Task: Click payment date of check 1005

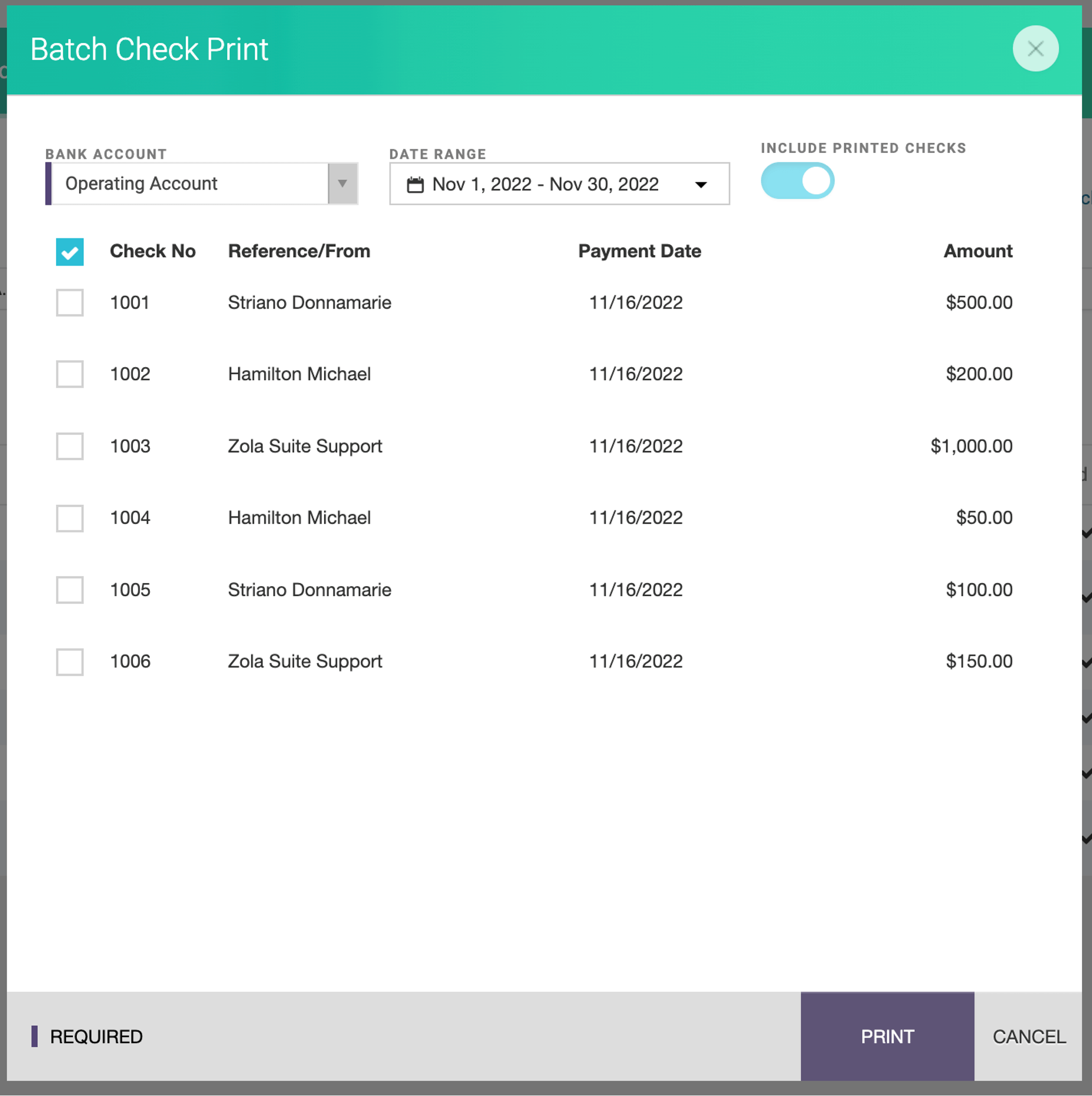Action: (636, 590)
